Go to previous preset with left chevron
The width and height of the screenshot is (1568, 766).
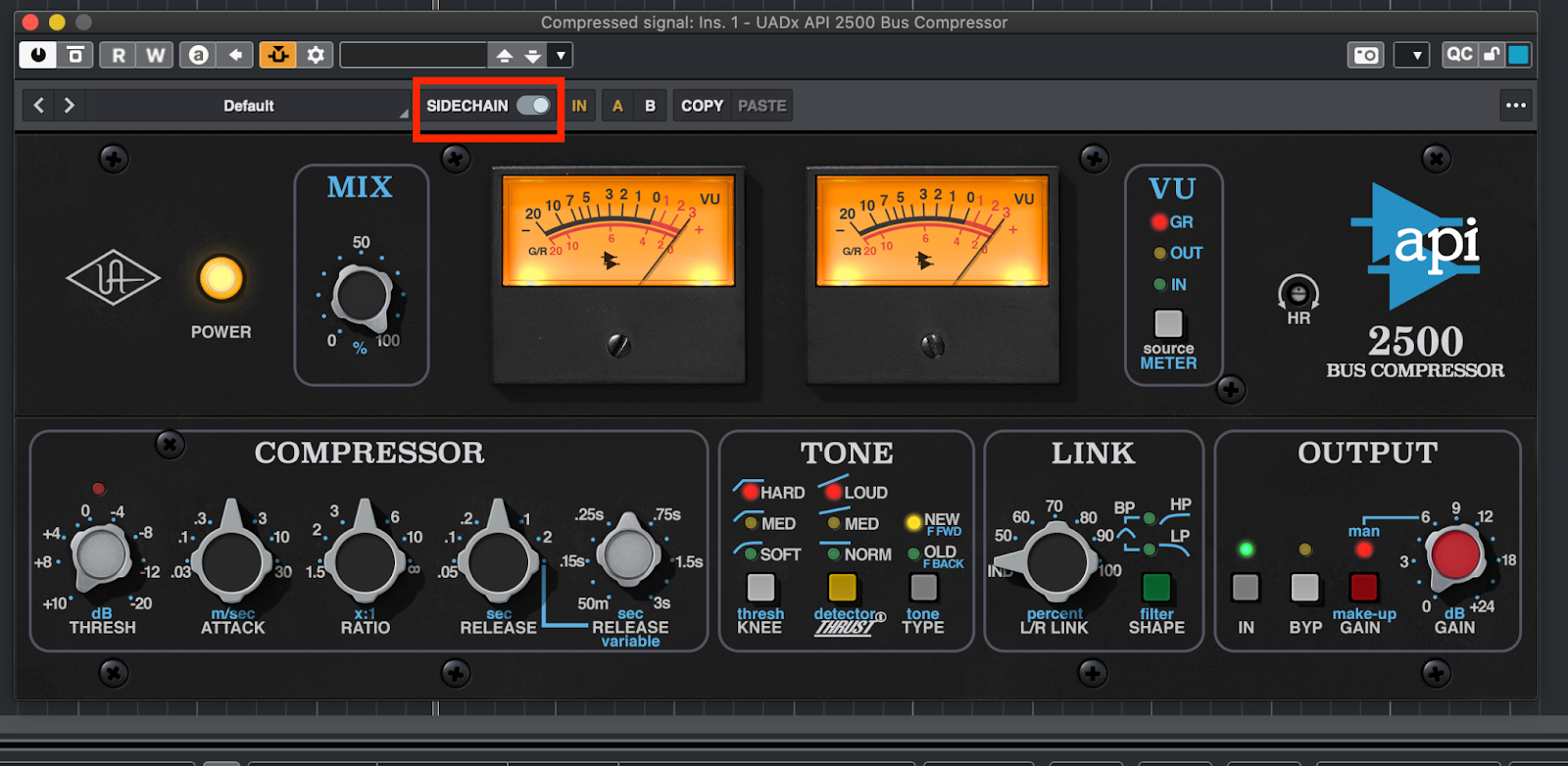(39, 105)
